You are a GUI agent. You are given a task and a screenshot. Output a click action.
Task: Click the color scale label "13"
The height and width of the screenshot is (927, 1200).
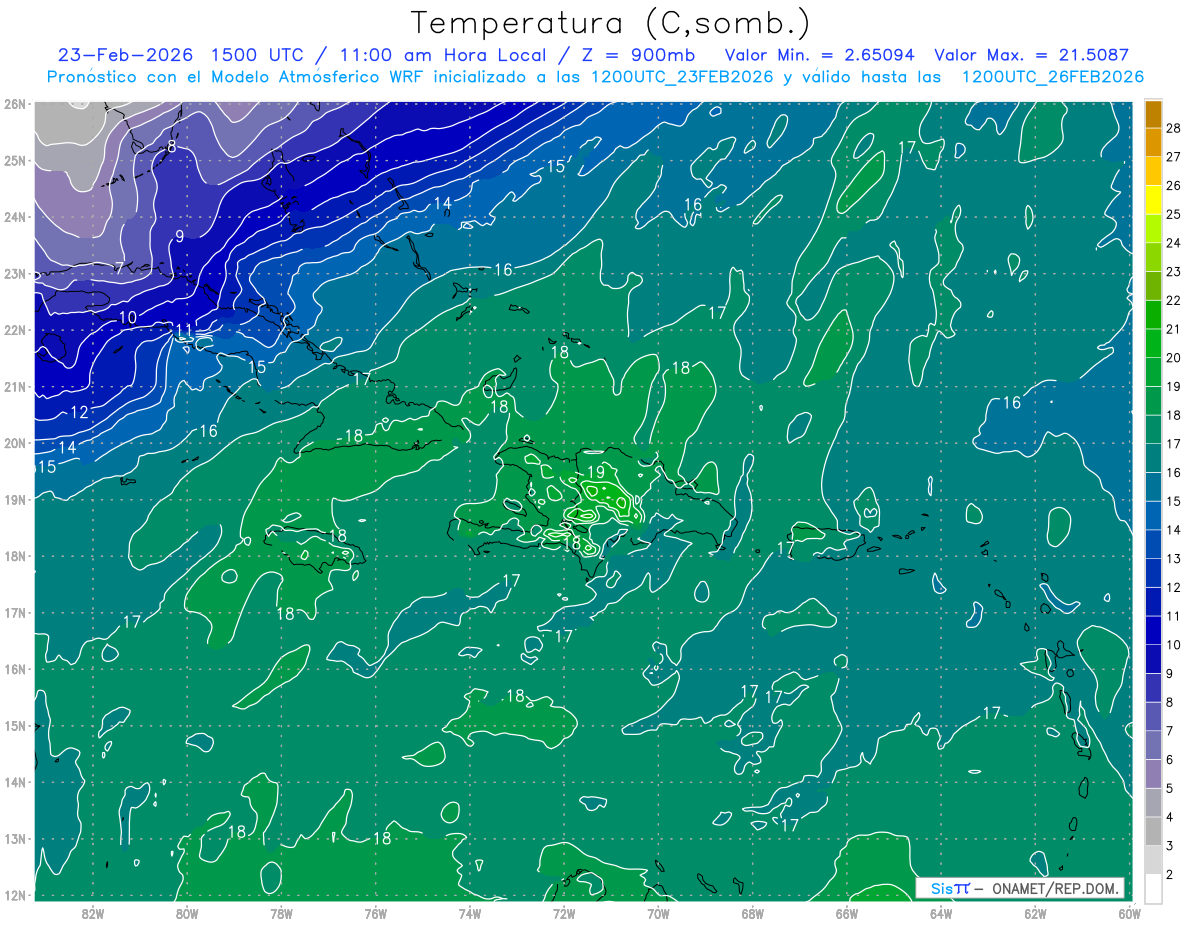(x=1173, y=558)
